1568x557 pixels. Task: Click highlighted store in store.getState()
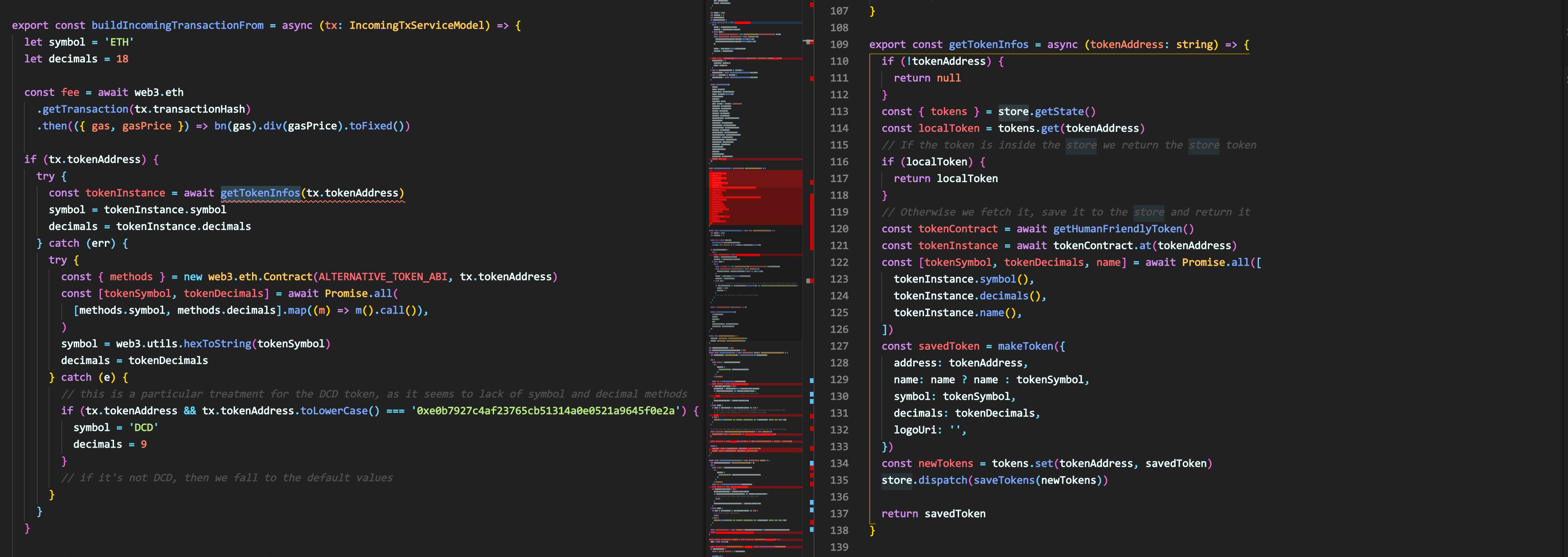click(x=1013, y=111)
